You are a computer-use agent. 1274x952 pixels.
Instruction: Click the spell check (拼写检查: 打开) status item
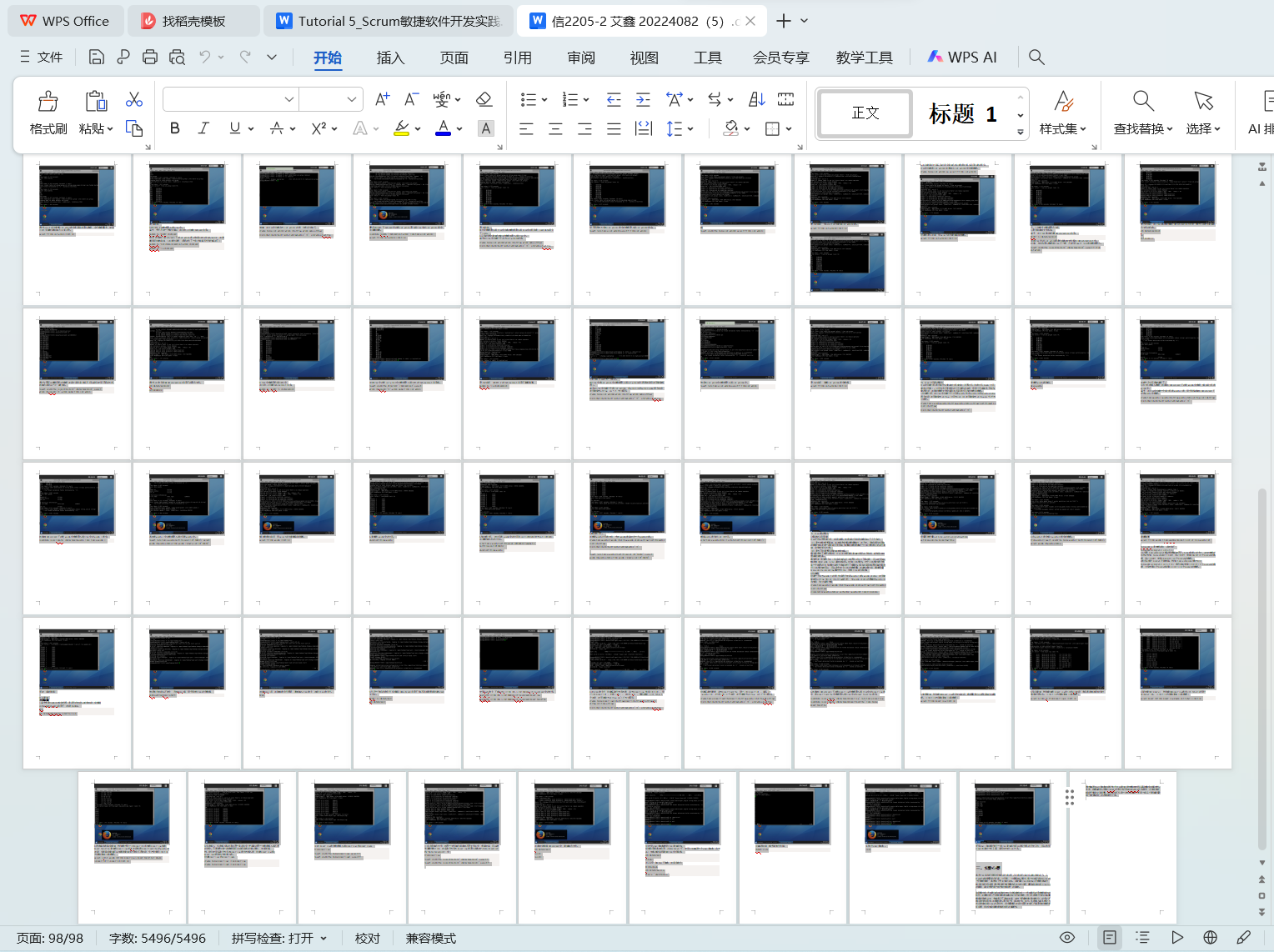click(x=279, y=938)
